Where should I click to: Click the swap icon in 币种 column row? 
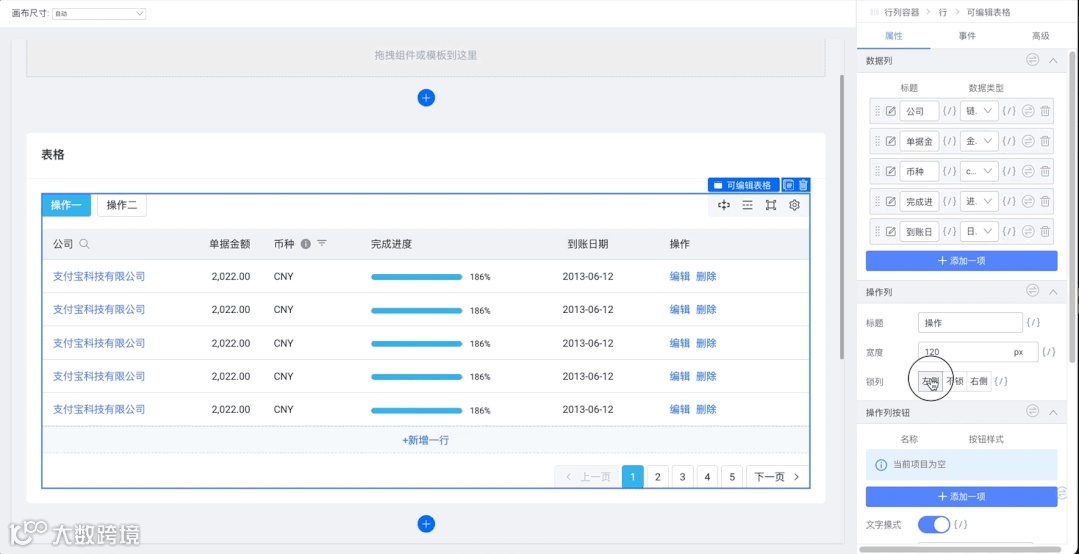1028,171
